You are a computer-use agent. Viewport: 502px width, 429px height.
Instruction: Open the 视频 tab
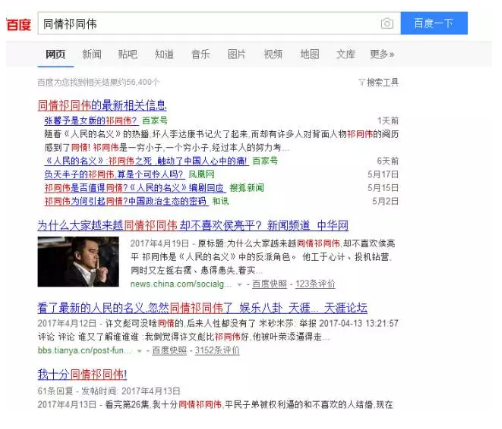(273, 54)
